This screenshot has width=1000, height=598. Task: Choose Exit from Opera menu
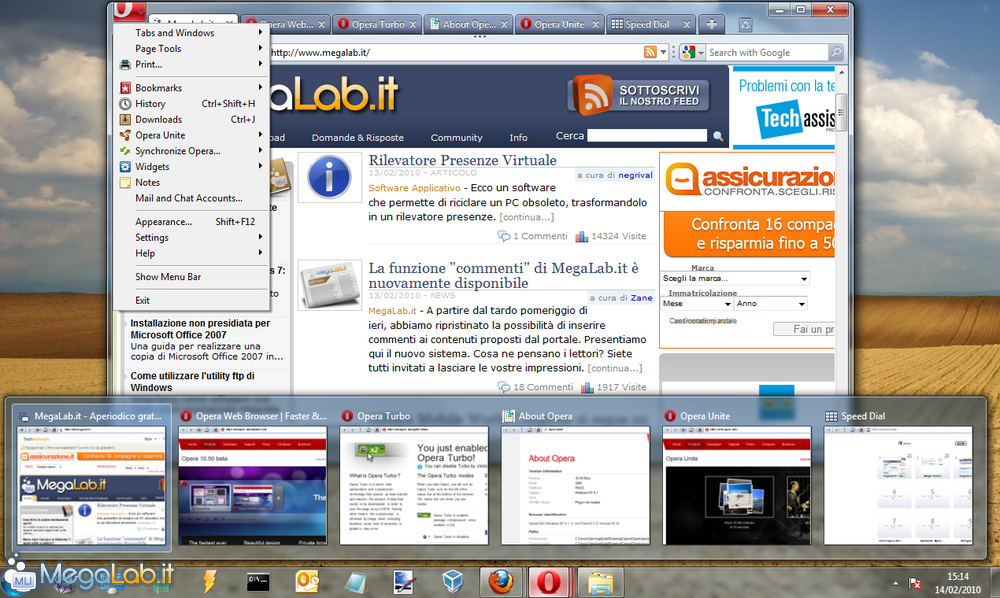pyautogui.click(x=191, y=300)
